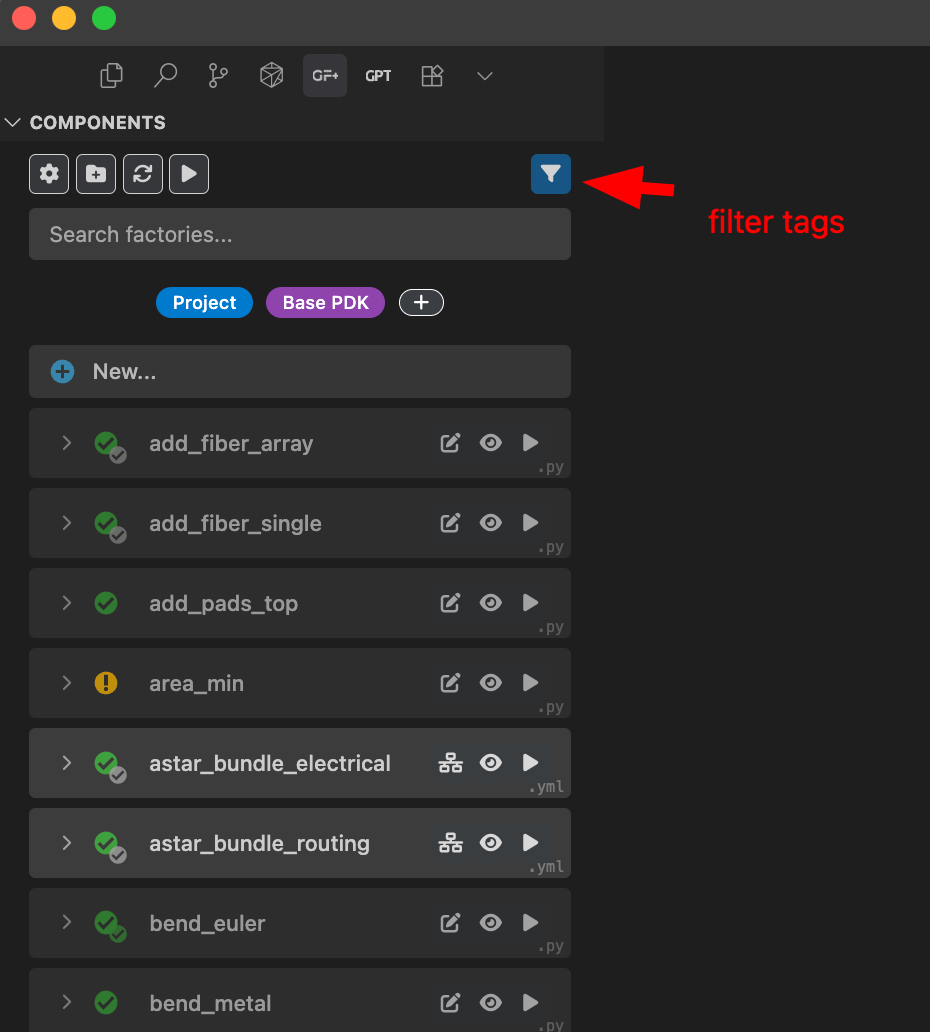Show astar_bundle_routing using its eye icon
930x1032 pixels.
coord(490,842)
